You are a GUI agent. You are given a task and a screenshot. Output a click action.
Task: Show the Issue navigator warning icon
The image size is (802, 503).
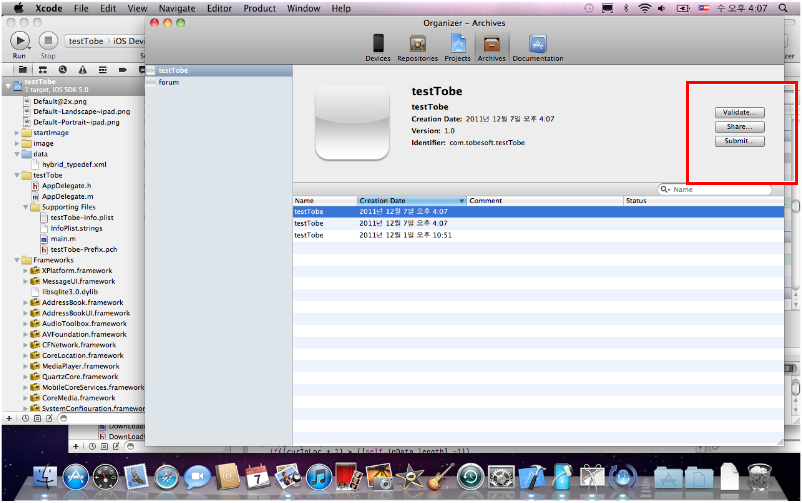pos(82,70)
